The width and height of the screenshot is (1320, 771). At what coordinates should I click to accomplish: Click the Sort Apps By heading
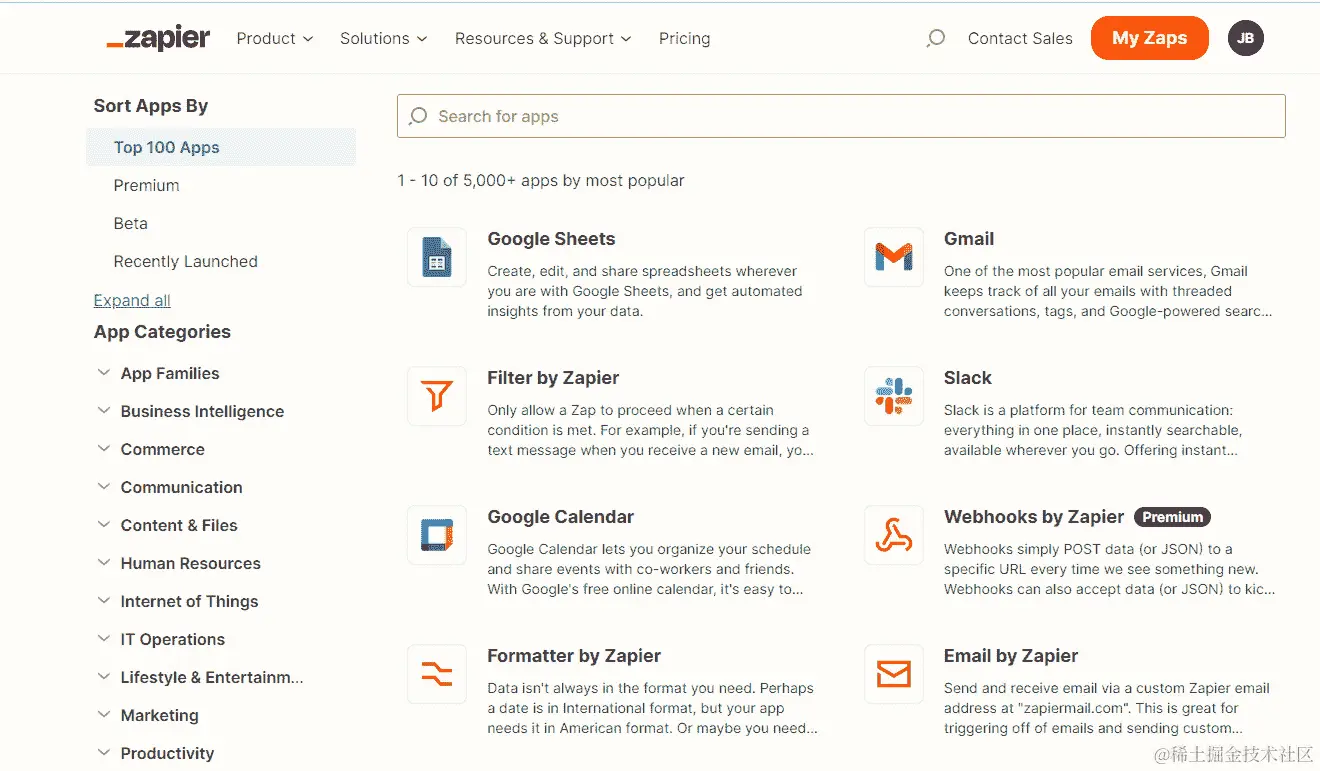tap(151, 106)
